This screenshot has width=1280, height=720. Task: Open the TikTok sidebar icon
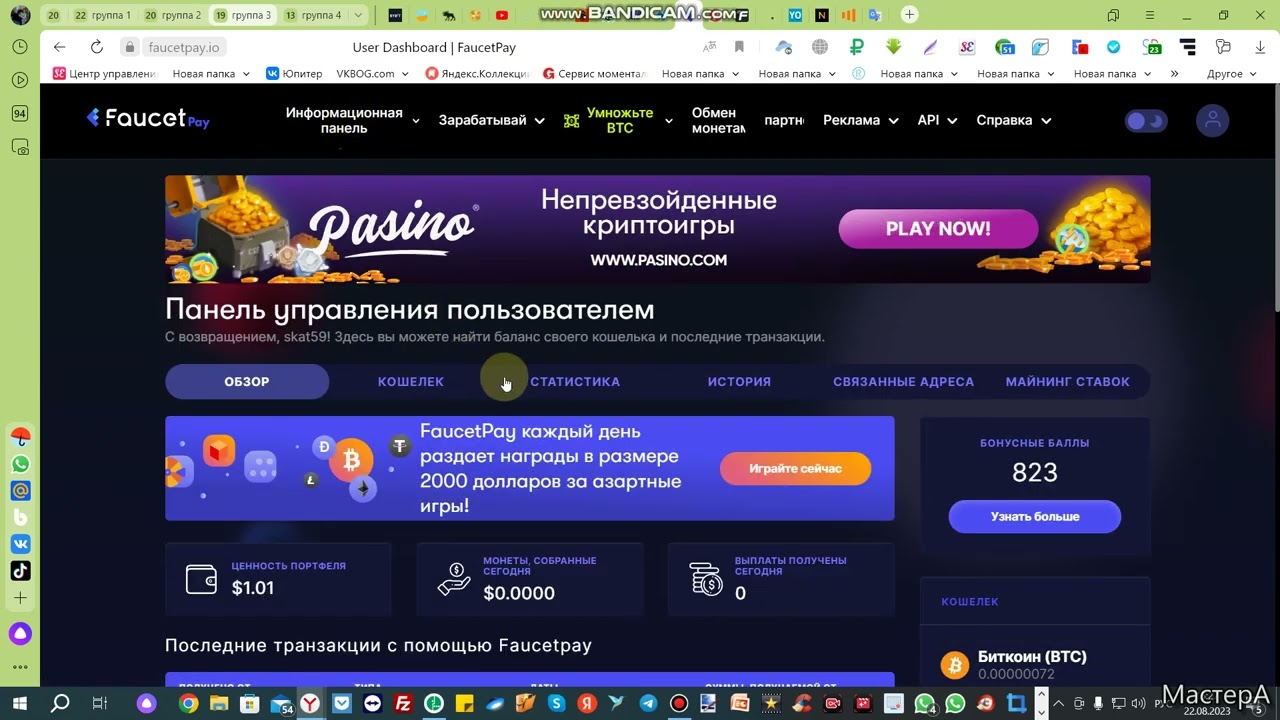tap(20, 571)
